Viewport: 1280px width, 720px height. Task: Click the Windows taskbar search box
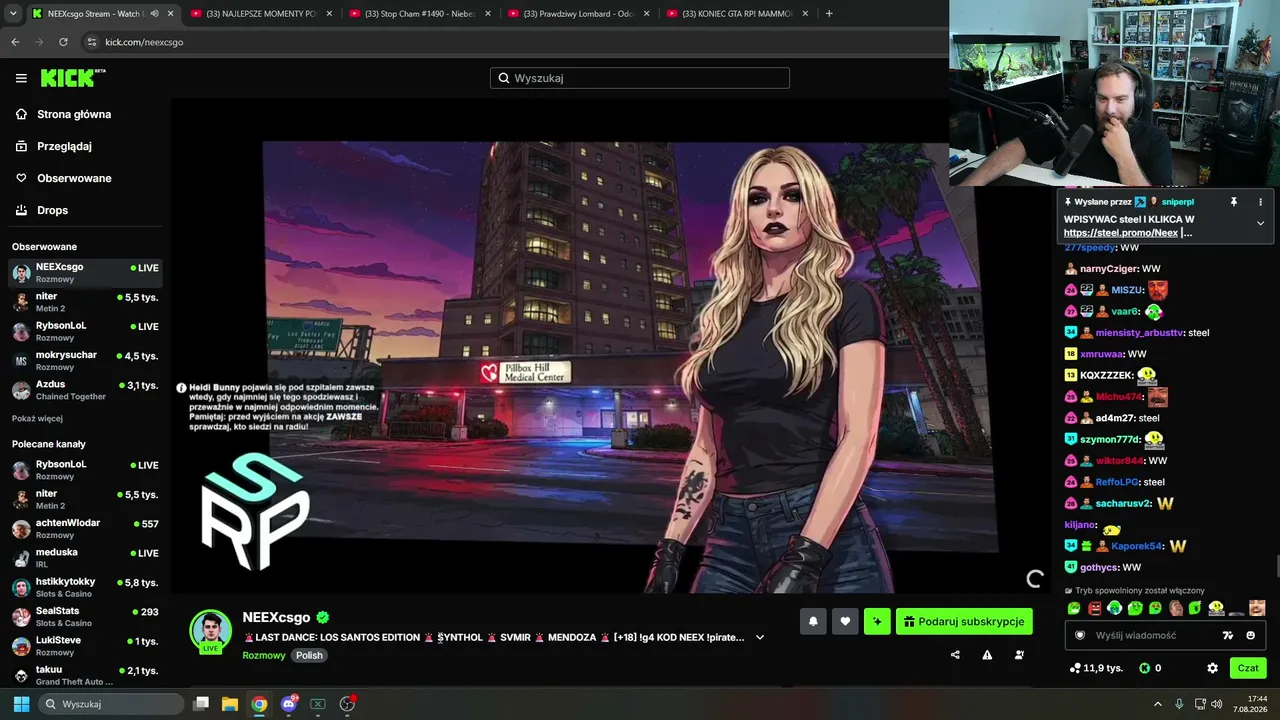(x=112, y=704)
